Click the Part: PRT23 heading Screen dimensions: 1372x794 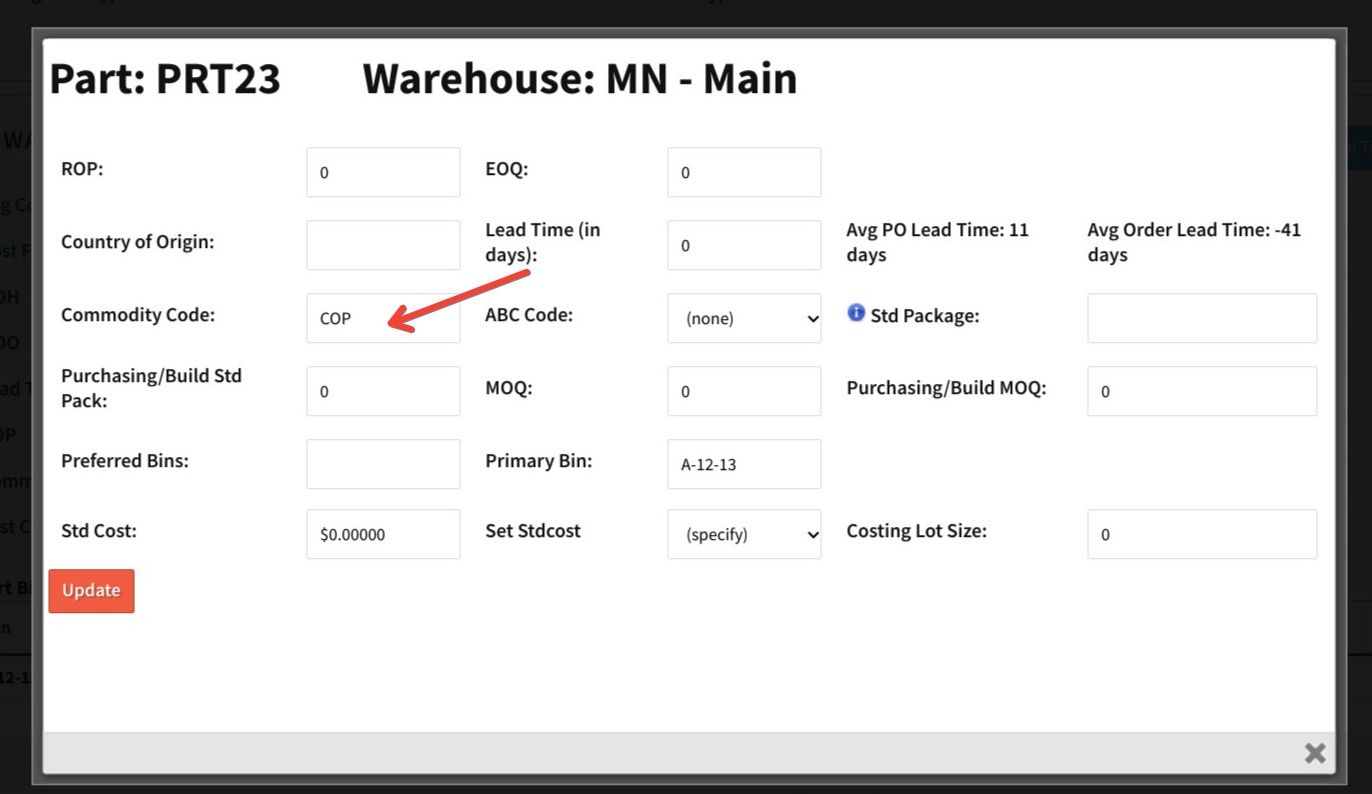click(165, 79)
